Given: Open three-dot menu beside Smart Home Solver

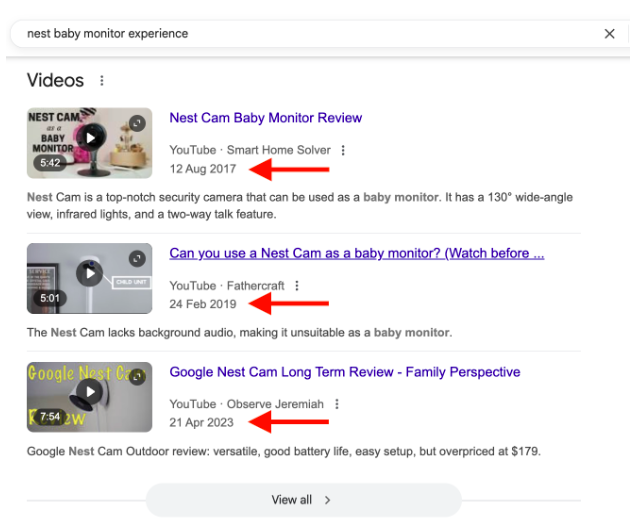Looking at the screenshot, I should pyautogui.click(x=343, y=150).
